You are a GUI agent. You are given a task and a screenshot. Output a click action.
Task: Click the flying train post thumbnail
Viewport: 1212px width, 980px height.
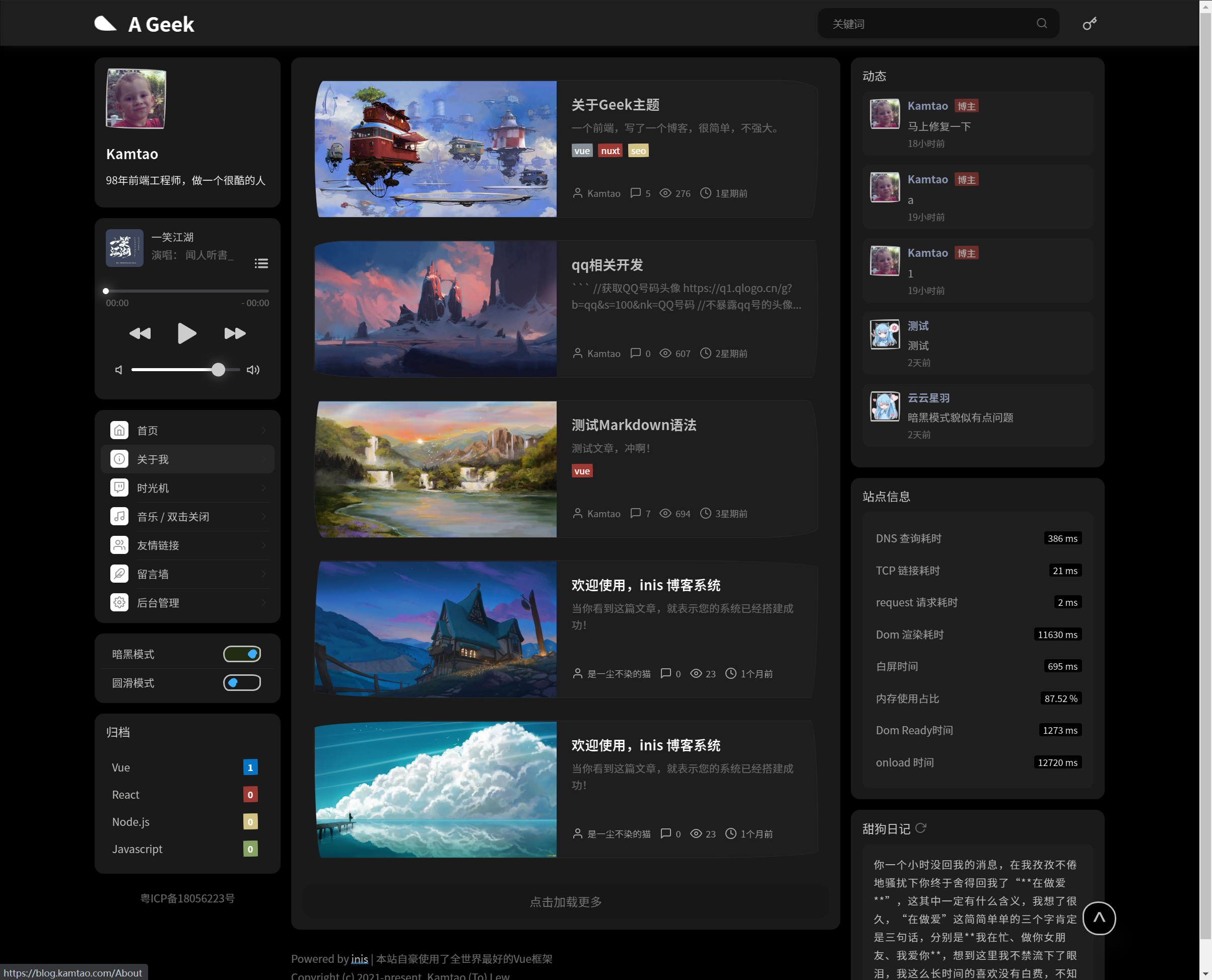(435, 149)
